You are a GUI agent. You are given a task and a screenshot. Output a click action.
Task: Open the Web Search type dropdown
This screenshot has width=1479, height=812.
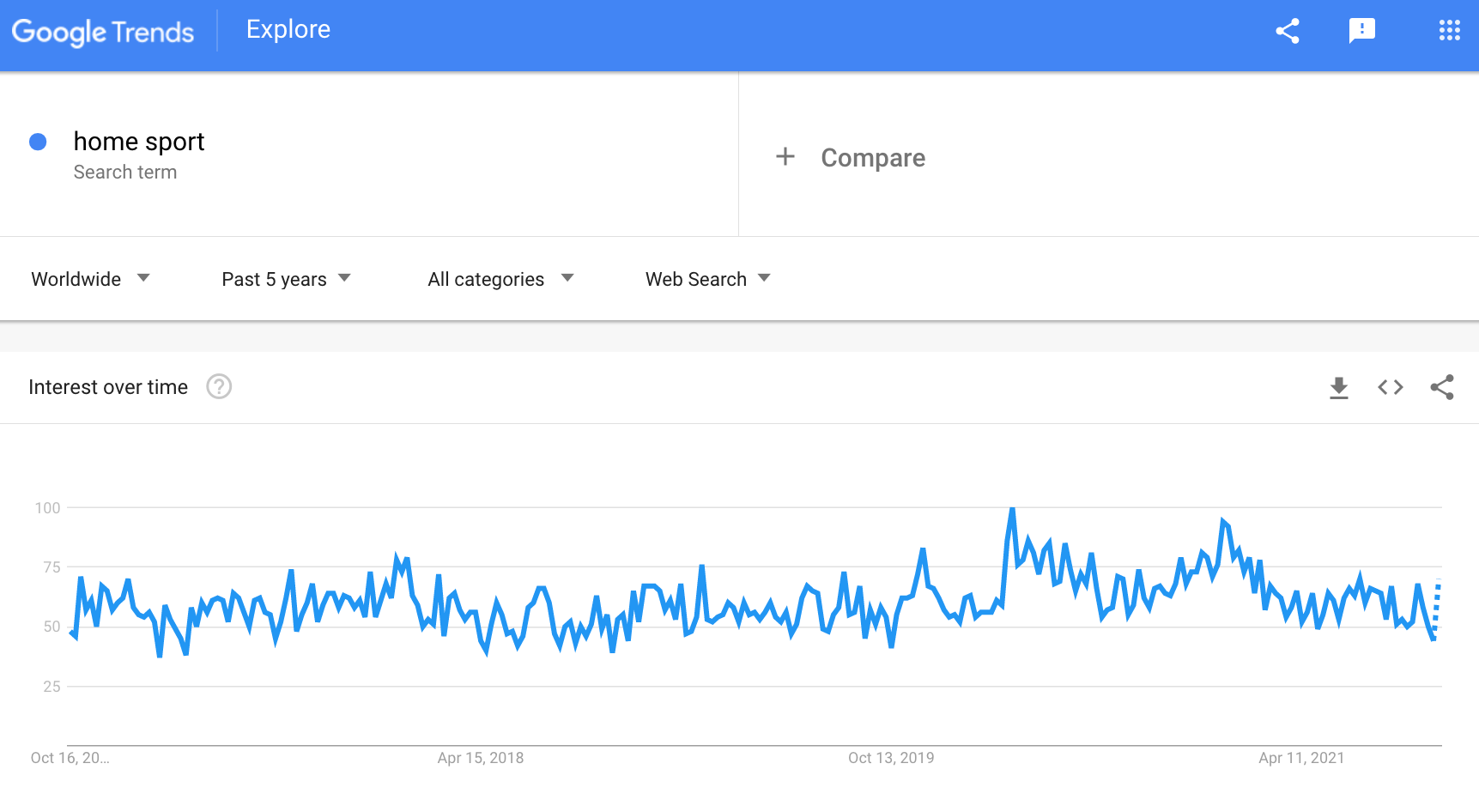pos(708,279)
